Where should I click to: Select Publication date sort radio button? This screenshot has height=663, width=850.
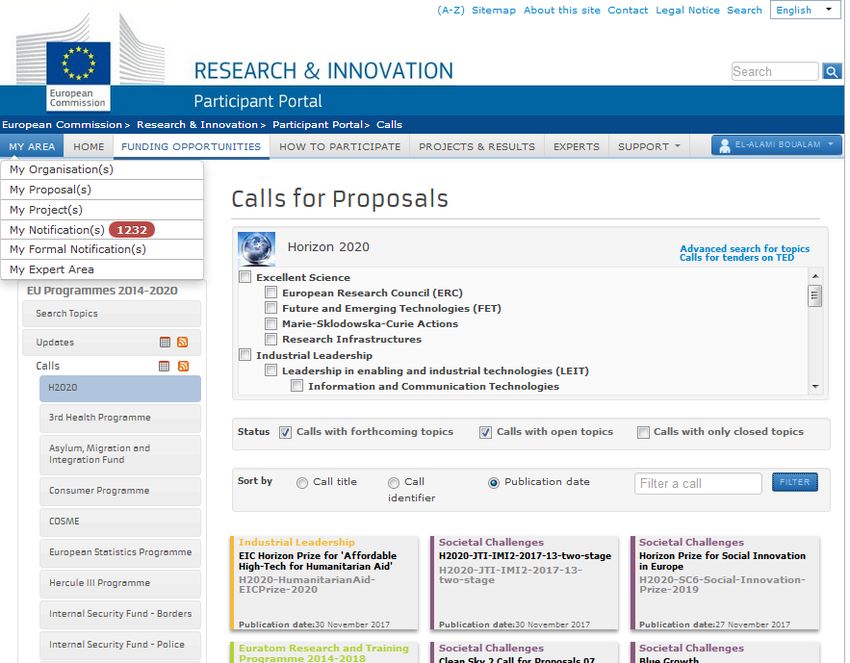coord(493,482)
